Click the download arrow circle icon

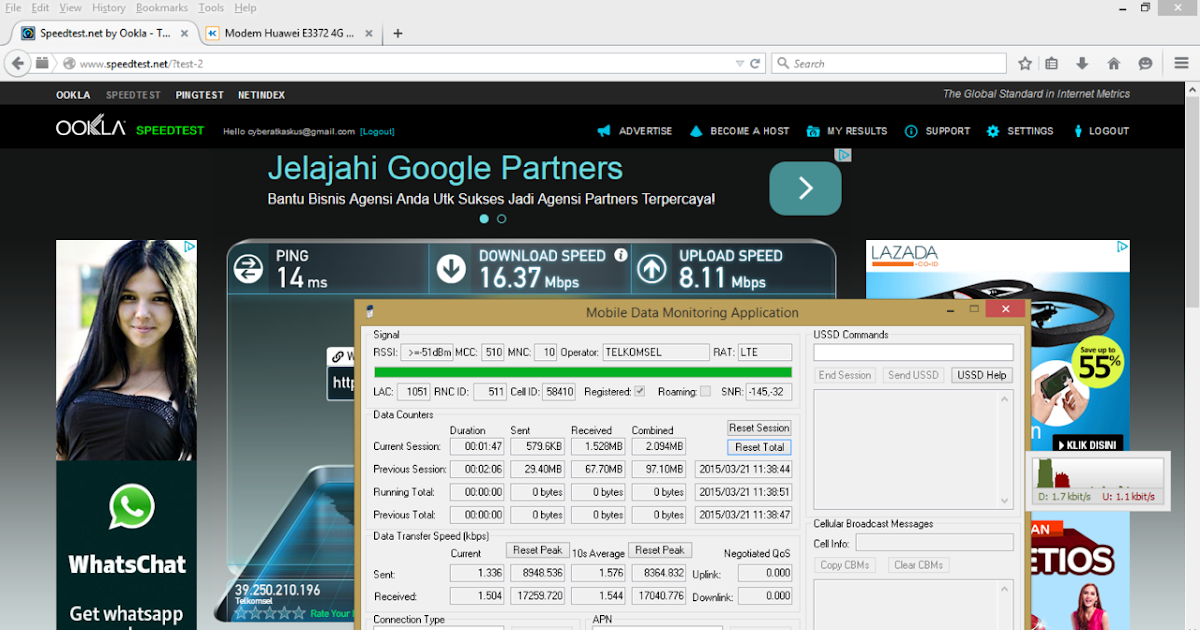452,268
